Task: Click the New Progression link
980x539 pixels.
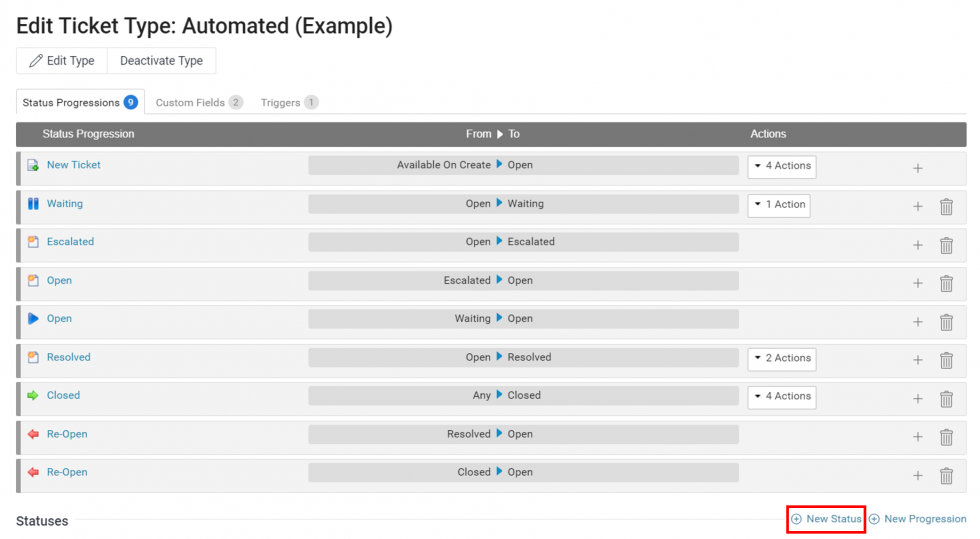Action: (917, 519)
